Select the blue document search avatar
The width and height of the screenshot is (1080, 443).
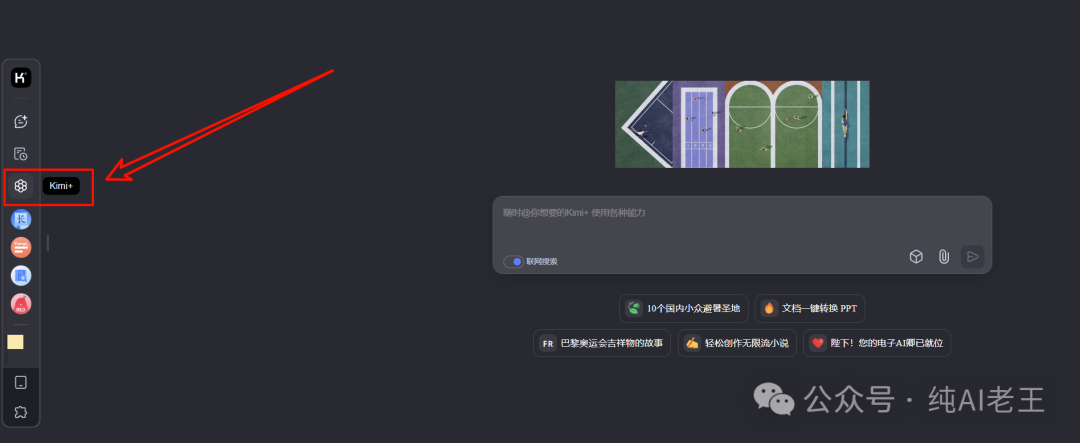tap(21, 276)
